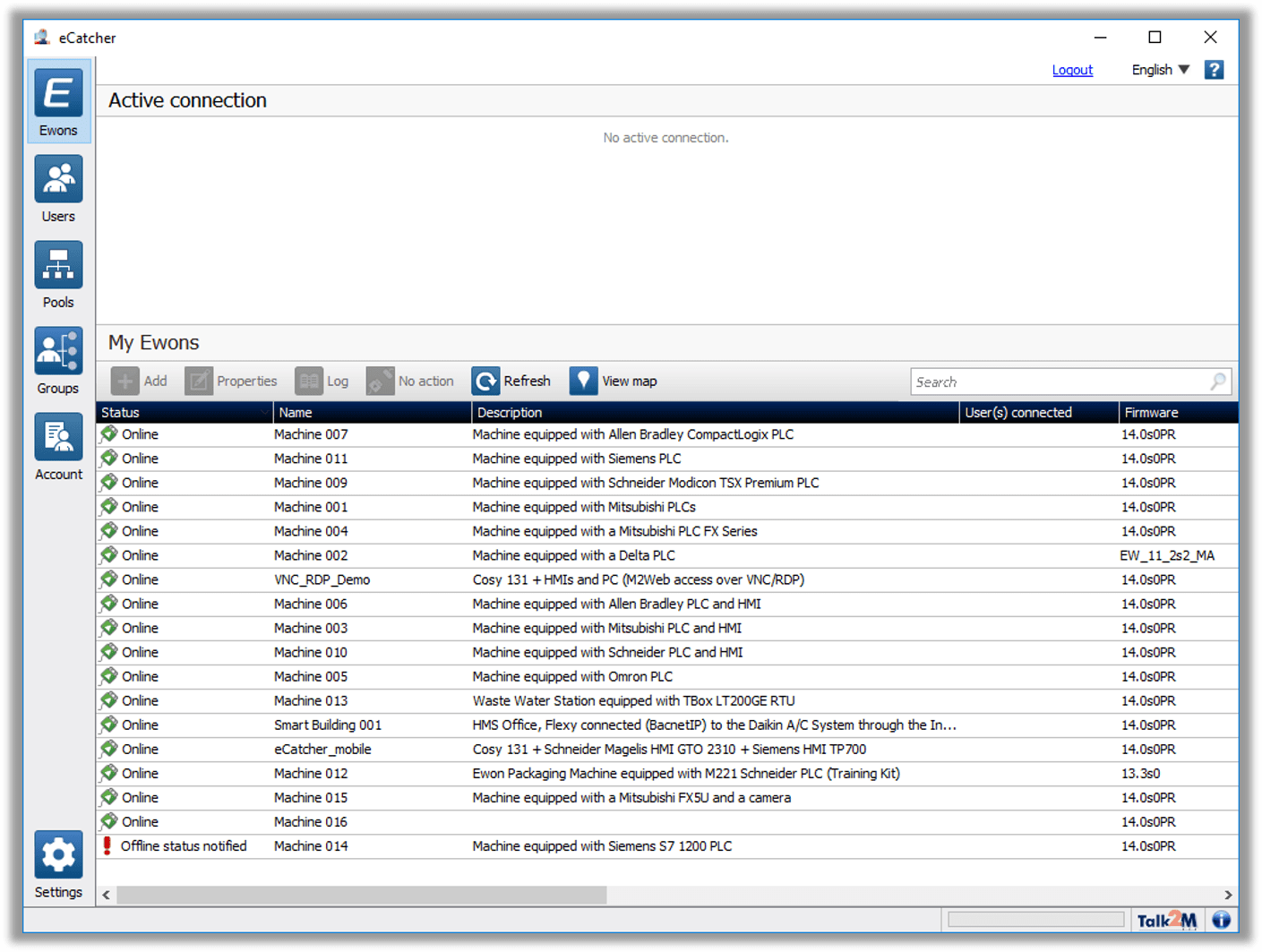Viewport: 1262px width, 952px height.
Task: Select the Machine 006 name cell
Action: coord(311,604)
